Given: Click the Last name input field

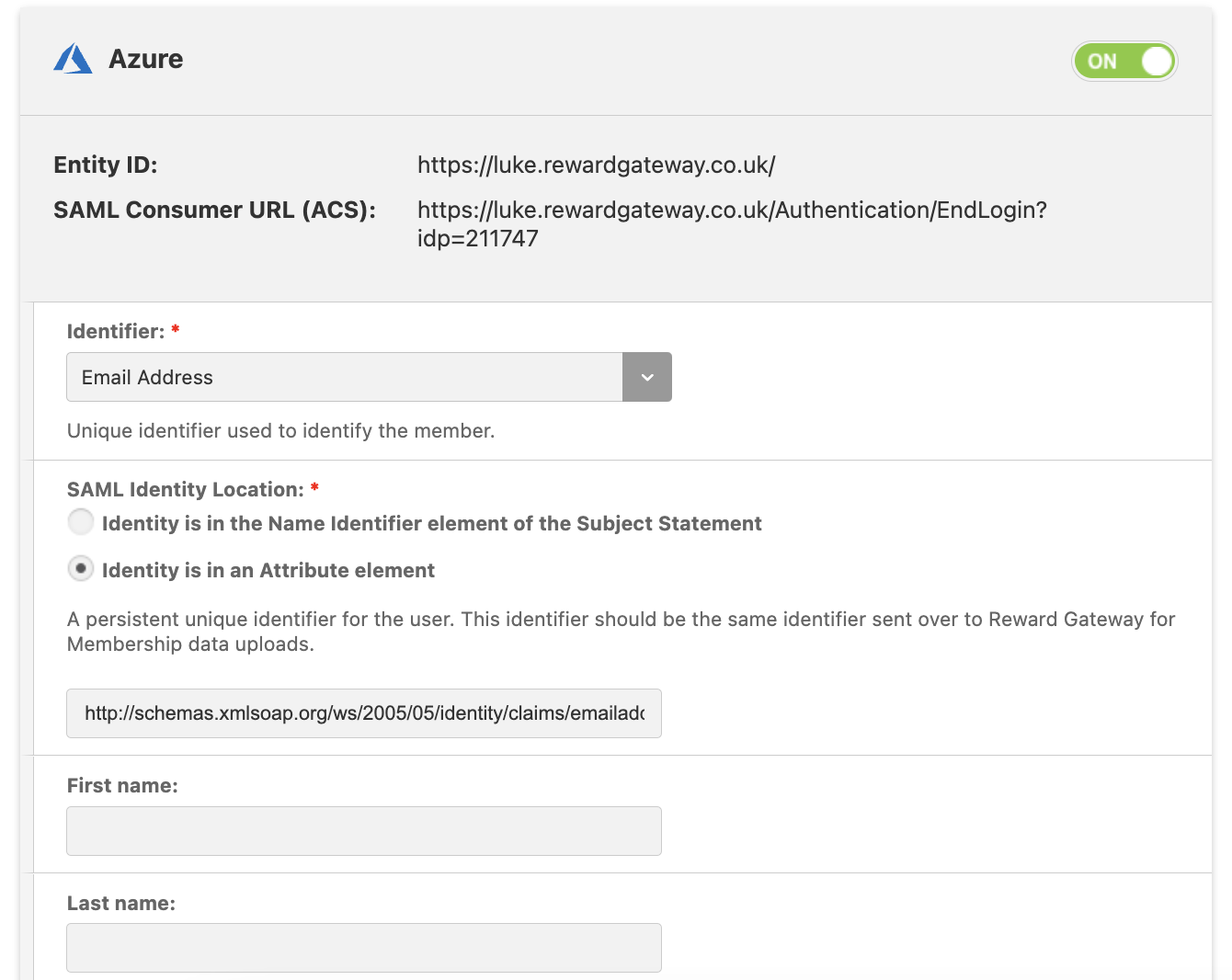Looking at the screenshot, I should pos(364,948).
